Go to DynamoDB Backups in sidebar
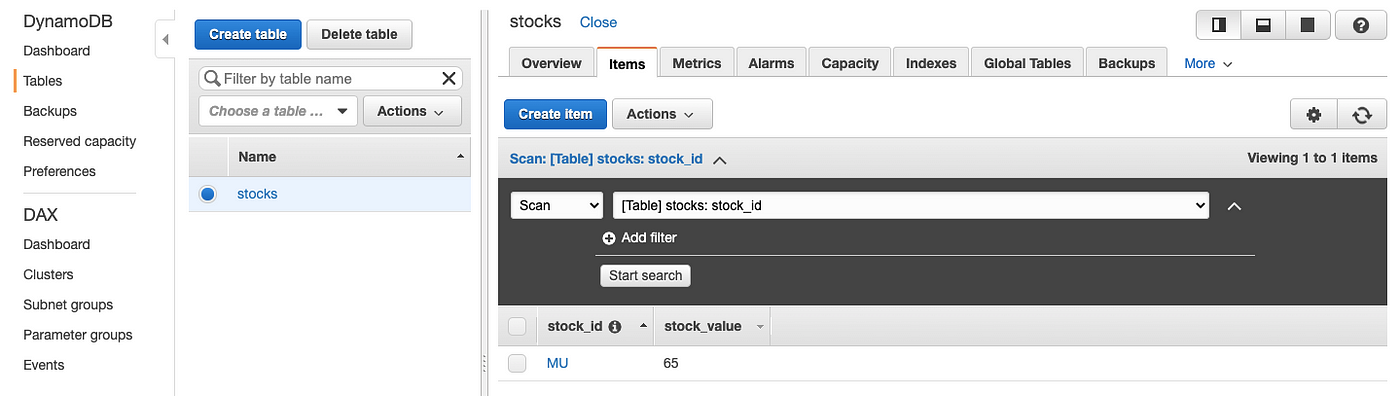This screenshot has width=1400, height=396. click(x=50, y=111)
